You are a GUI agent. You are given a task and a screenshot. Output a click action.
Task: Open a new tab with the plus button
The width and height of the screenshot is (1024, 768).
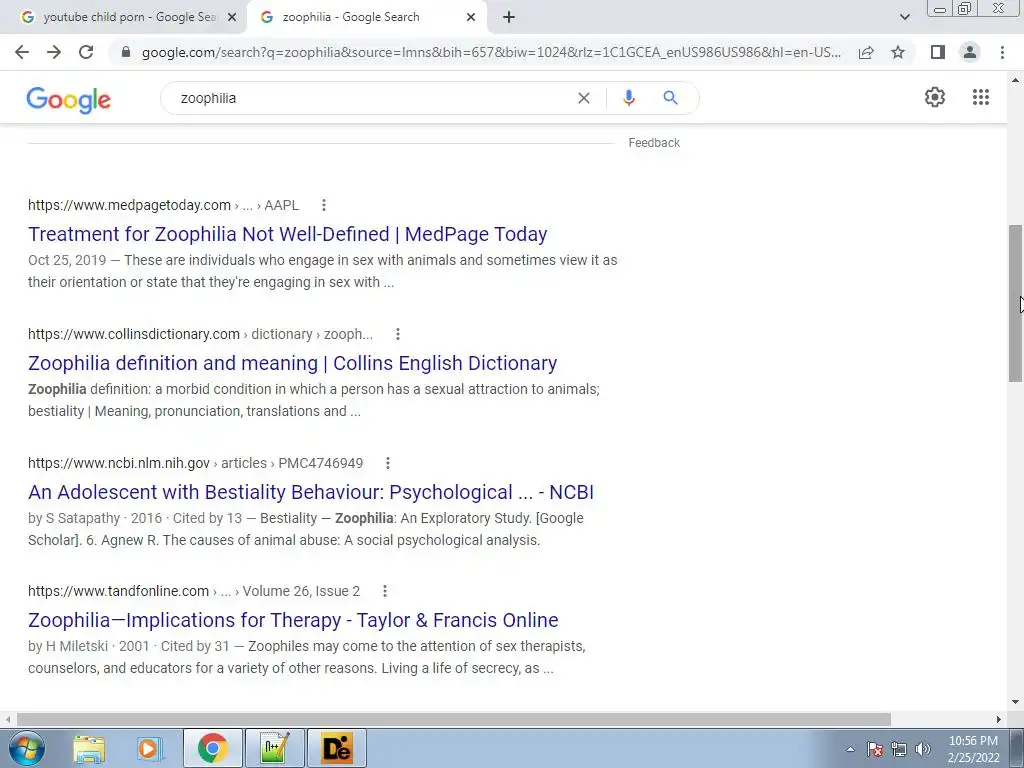[509, 18]
